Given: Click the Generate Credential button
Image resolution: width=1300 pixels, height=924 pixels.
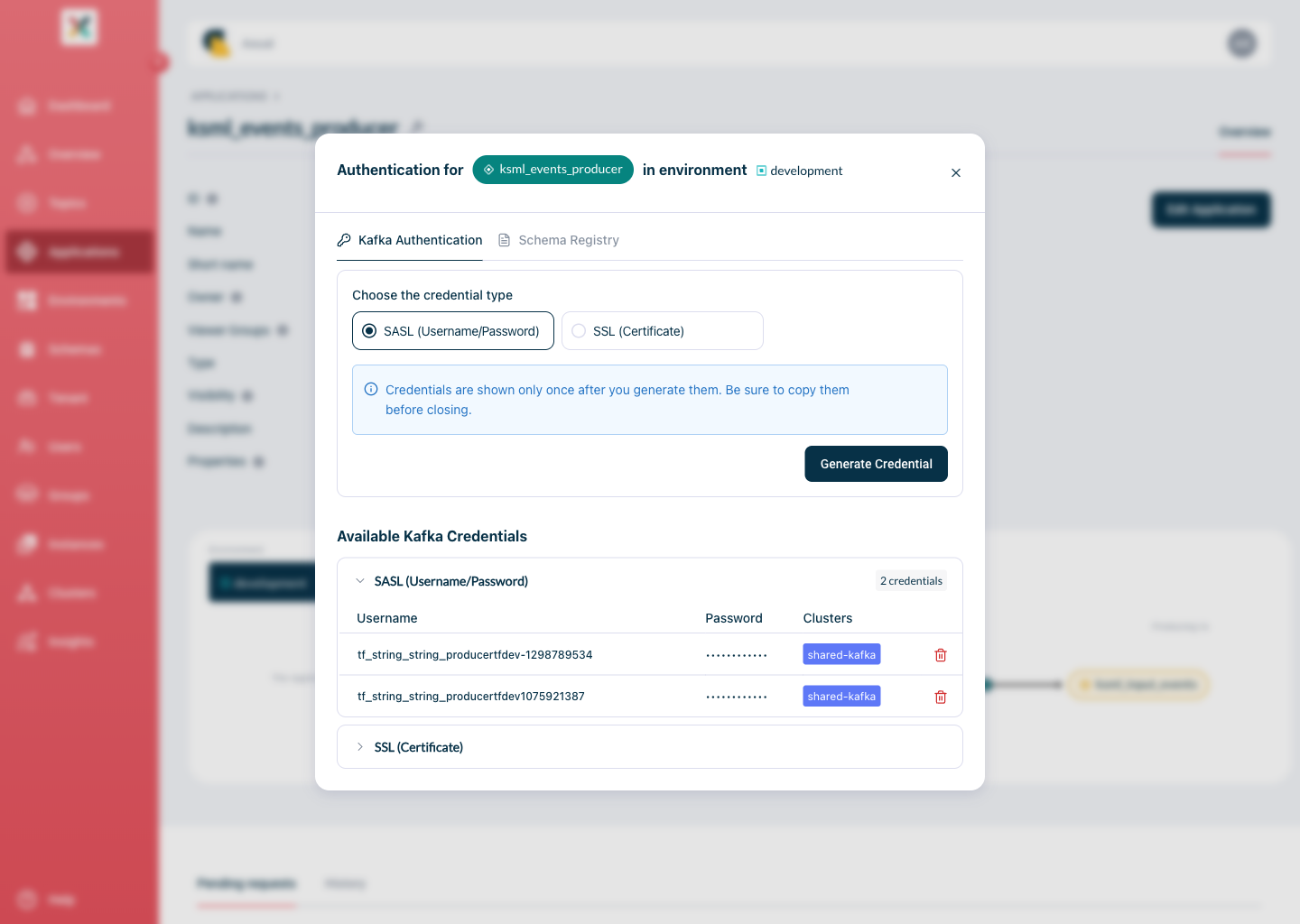Looking at the screenshot, I should 877,464.
